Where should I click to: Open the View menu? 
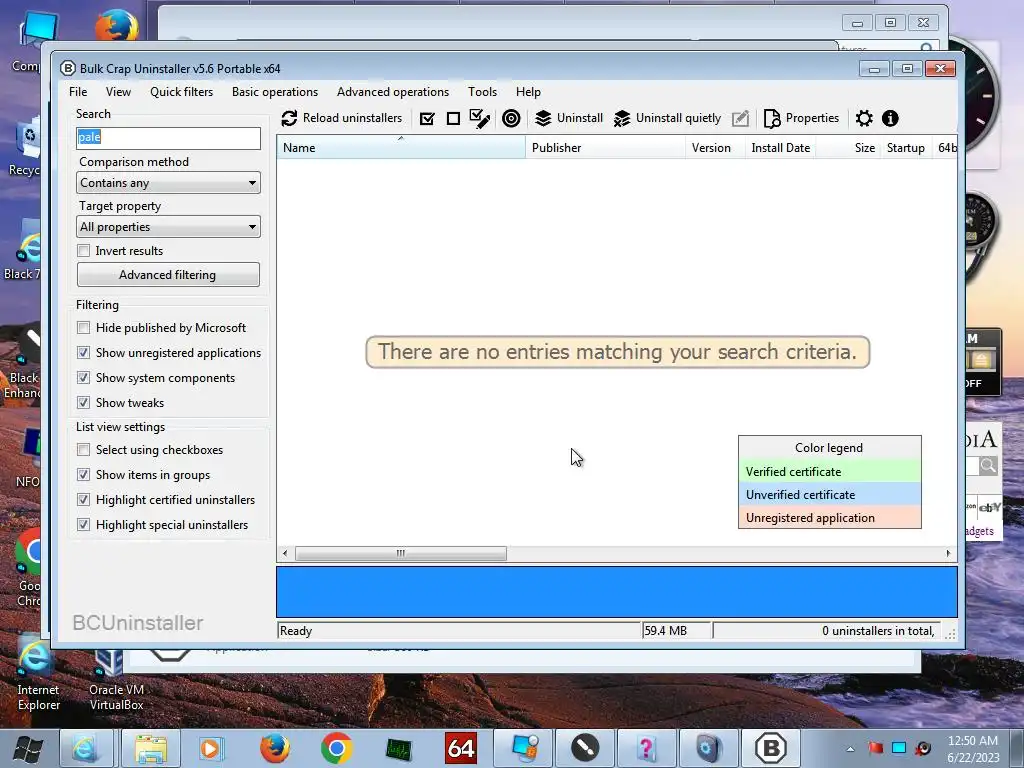click(118, 92)
